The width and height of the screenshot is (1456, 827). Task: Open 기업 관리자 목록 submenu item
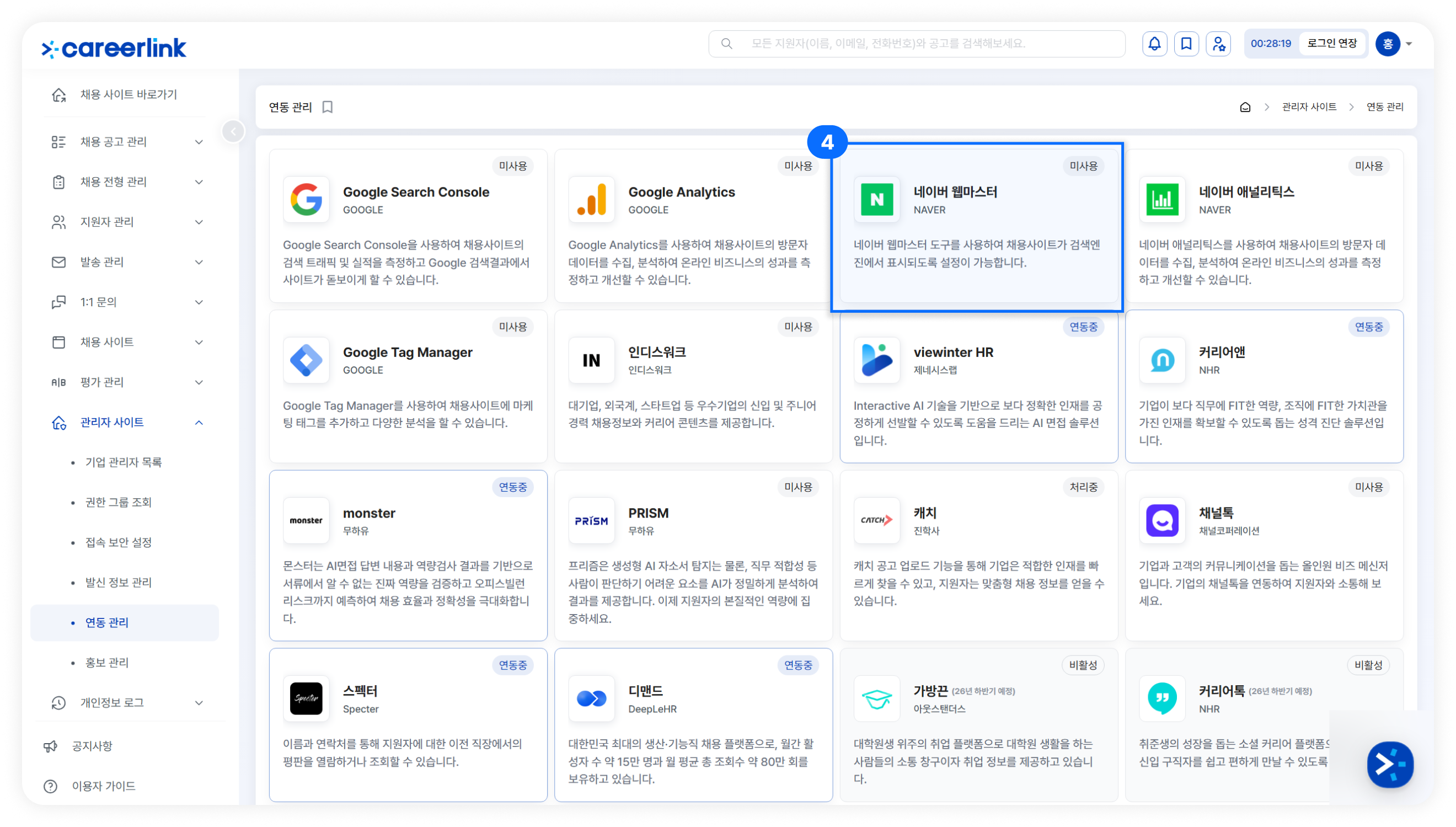[124, 462]
